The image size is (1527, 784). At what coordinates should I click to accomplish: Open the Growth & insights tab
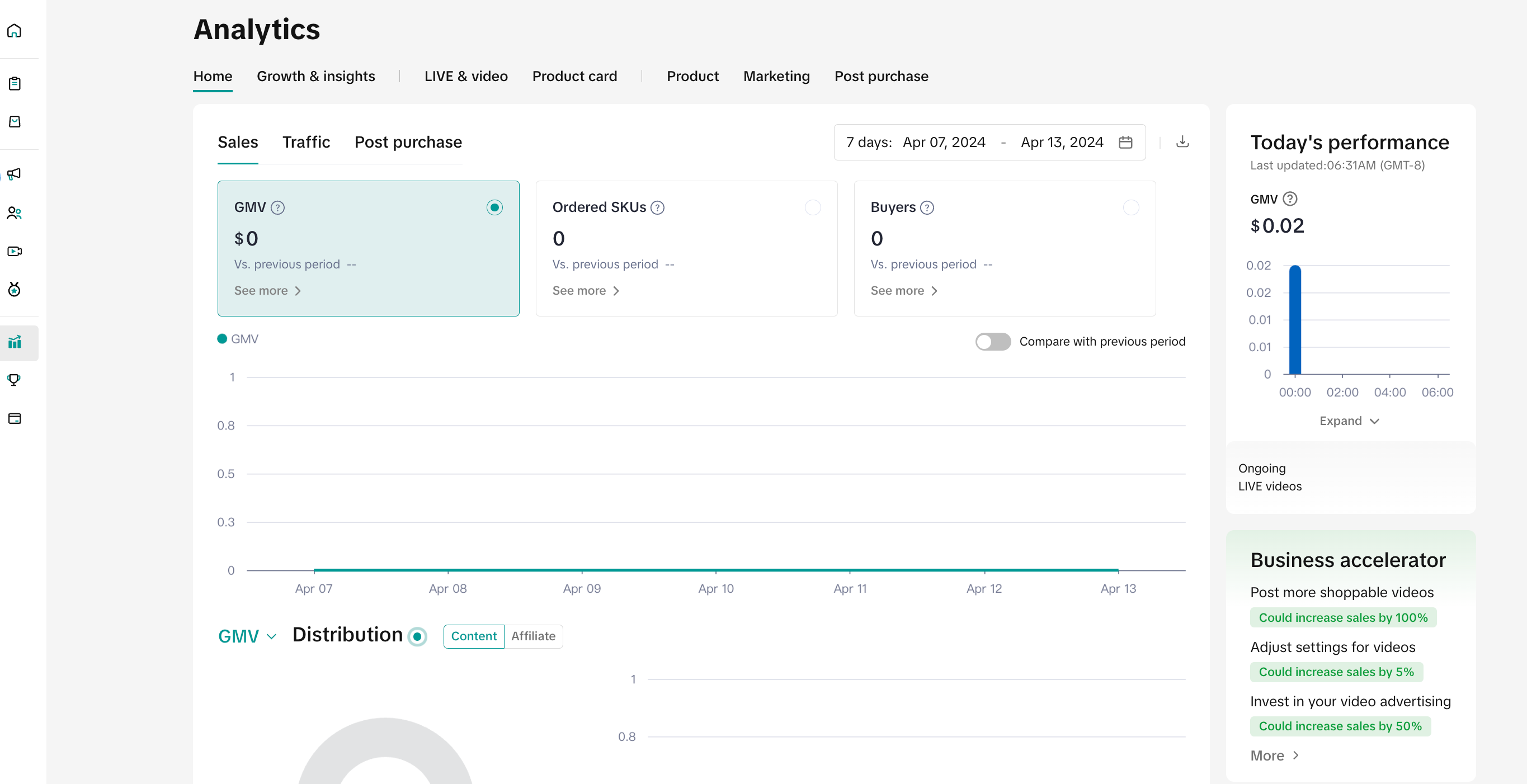(x=315, y=77)
